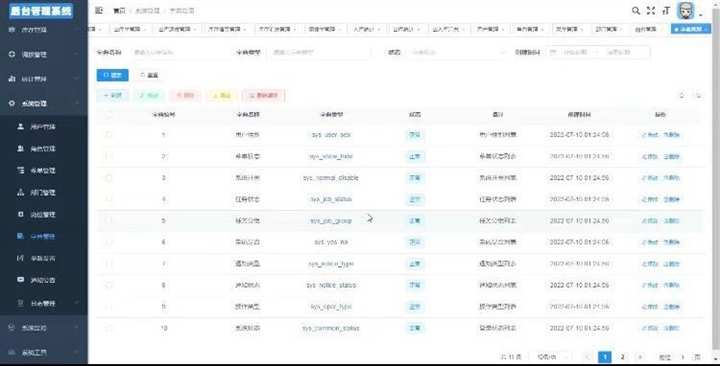Open 菜单管理 in the sidebar
The image size is (720, 366).
click(x=44, y=170)
